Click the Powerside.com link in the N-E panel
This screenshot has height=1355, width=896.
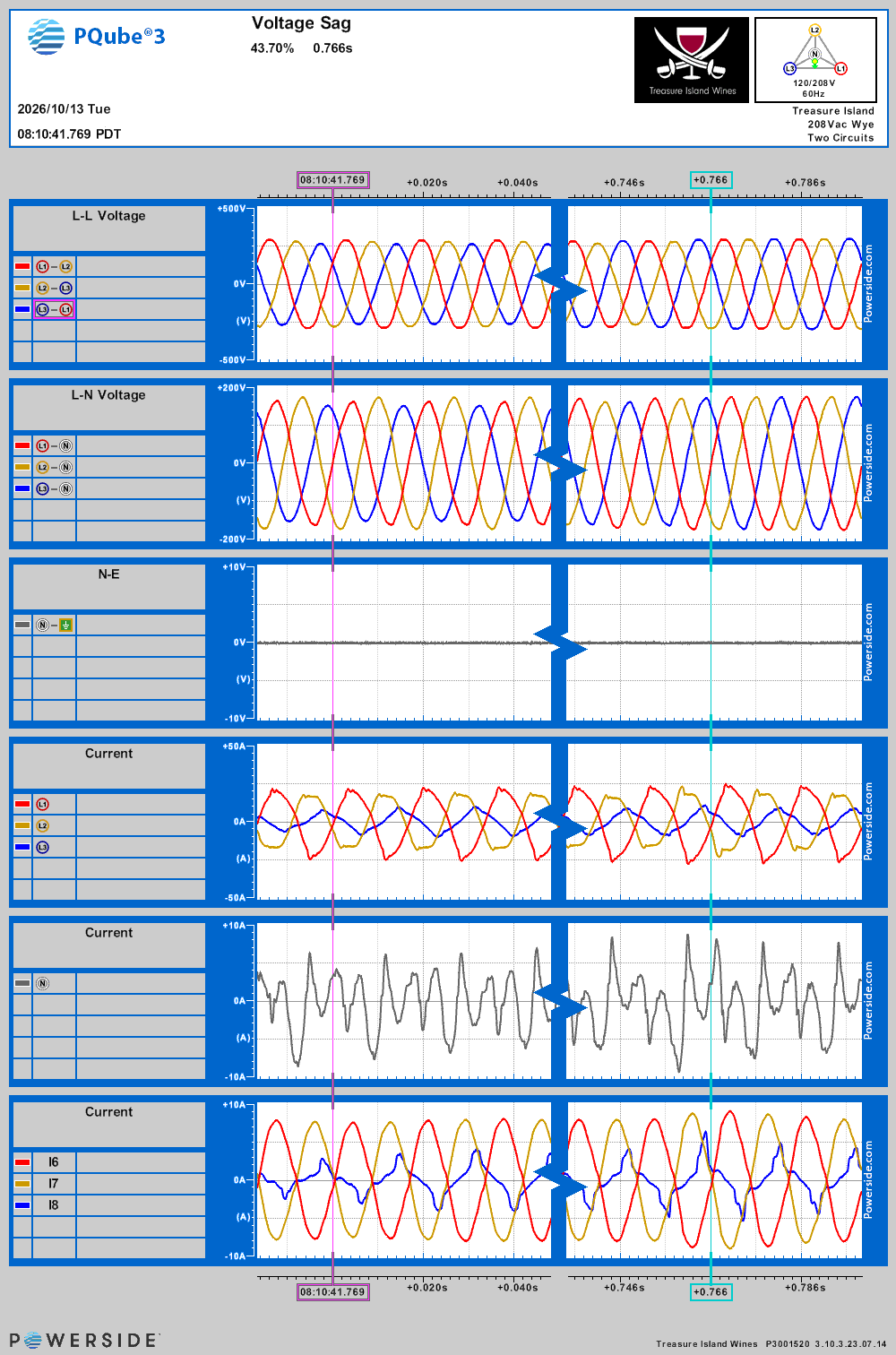[x=868, y=642]
